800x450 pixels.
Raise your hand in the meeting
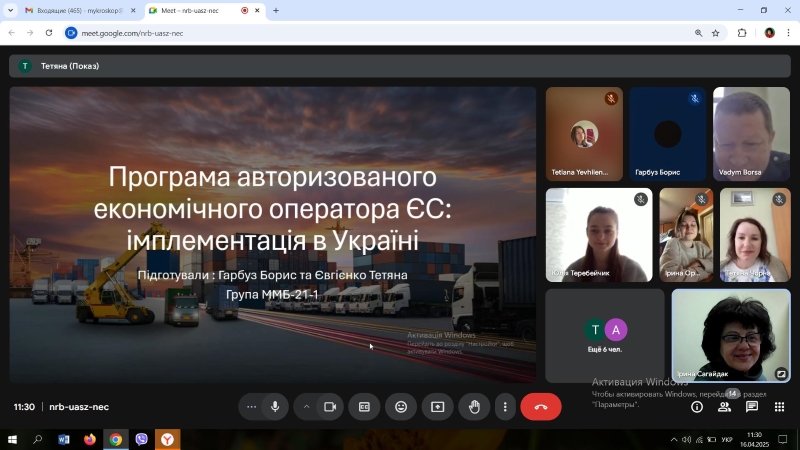[x=474, y=407]
